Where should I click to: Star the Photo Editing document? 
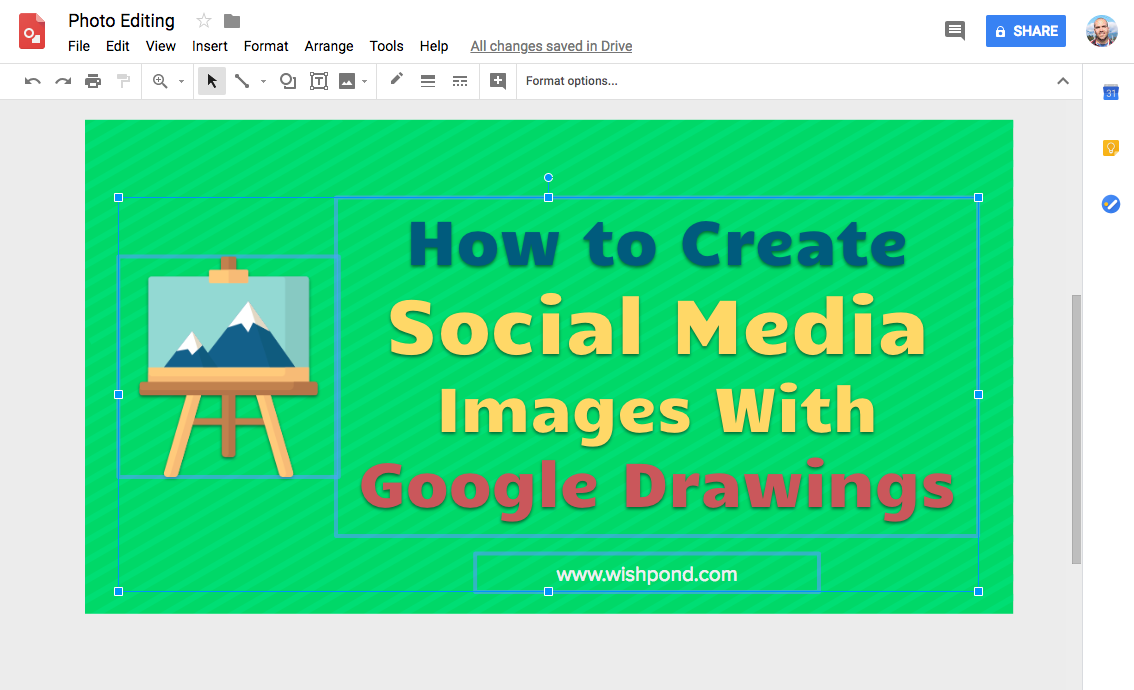204,21
